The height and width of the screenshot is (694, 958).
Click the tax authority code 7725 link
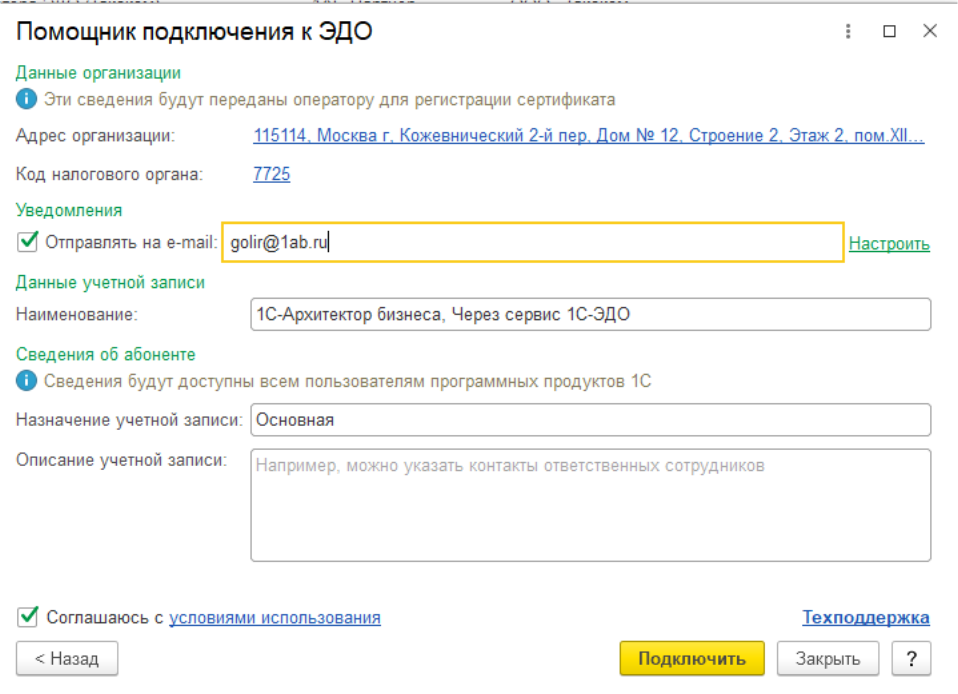coord(272,174)
